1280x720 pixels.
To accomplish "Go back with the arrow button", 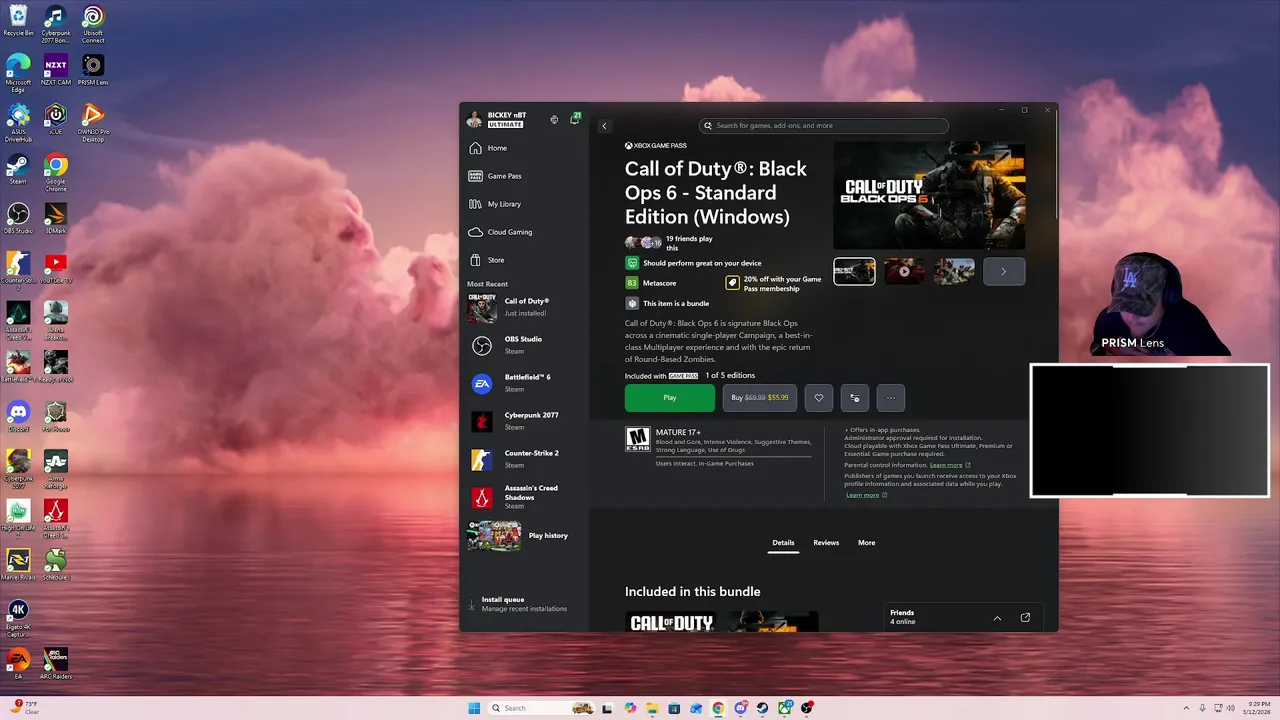I will (x=604, y=126).
